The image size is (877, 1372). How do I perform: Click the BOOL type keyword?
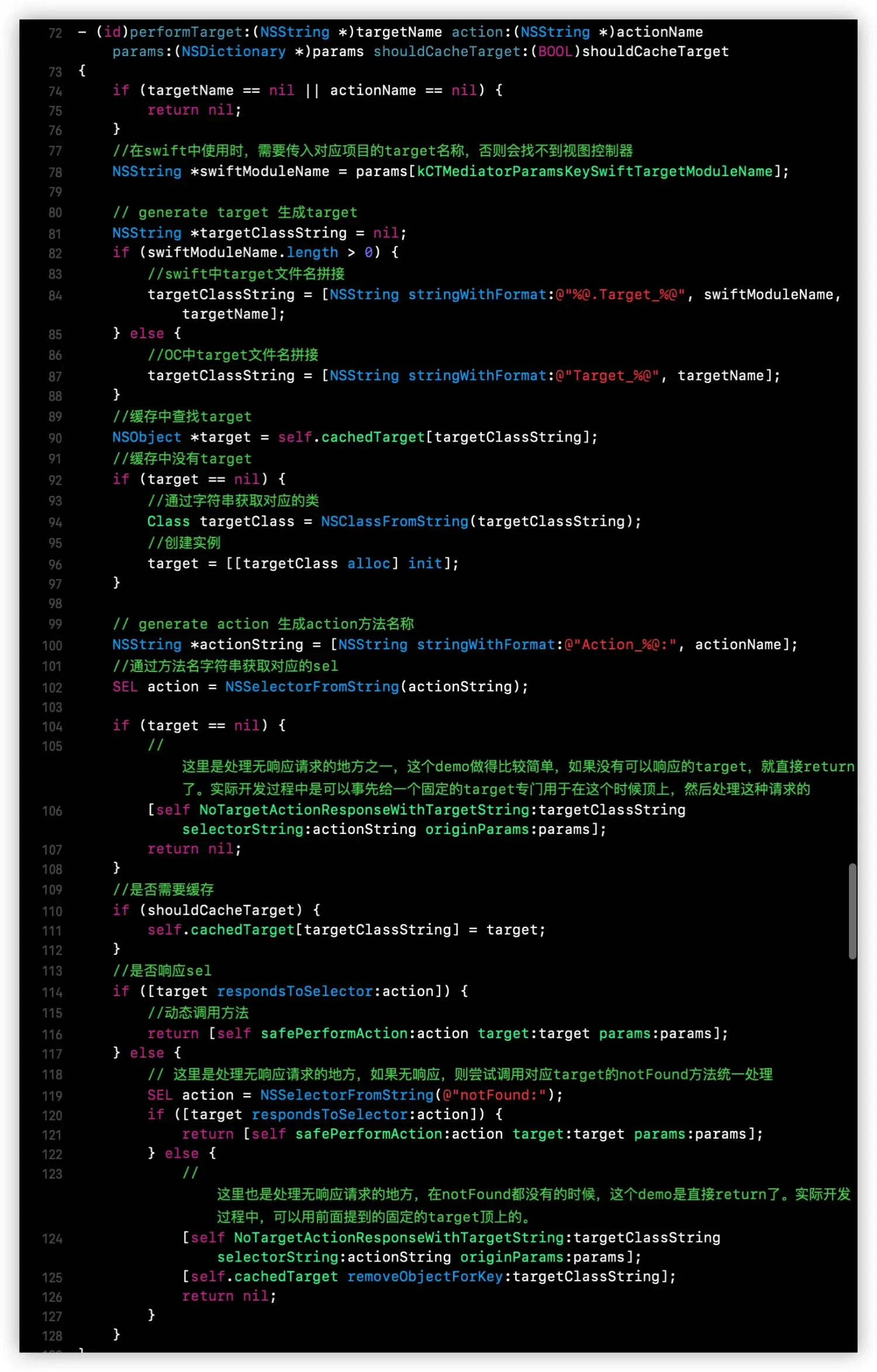[x=555, y=51]
